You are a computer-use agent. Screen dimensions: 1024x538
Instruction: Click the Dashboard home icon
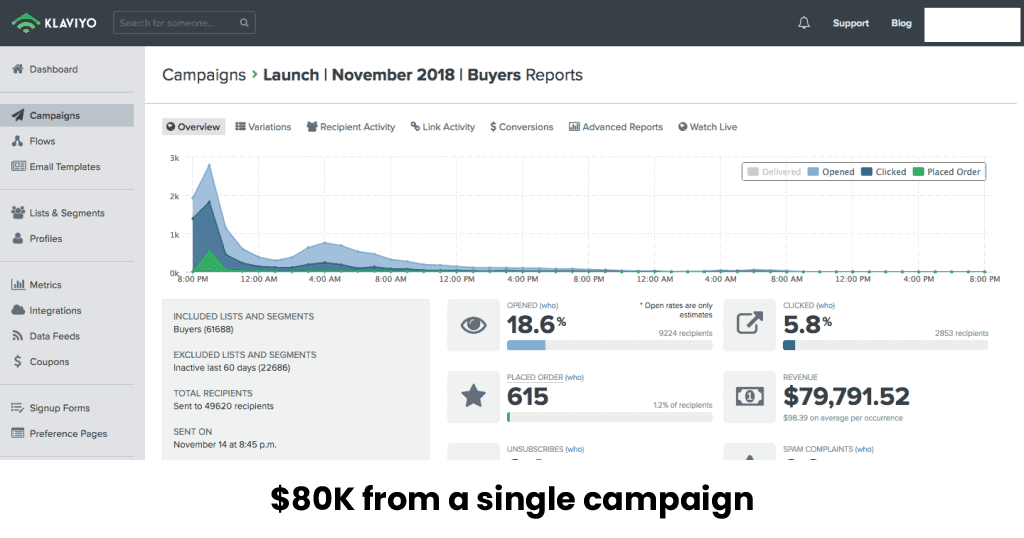click(18, 69)
